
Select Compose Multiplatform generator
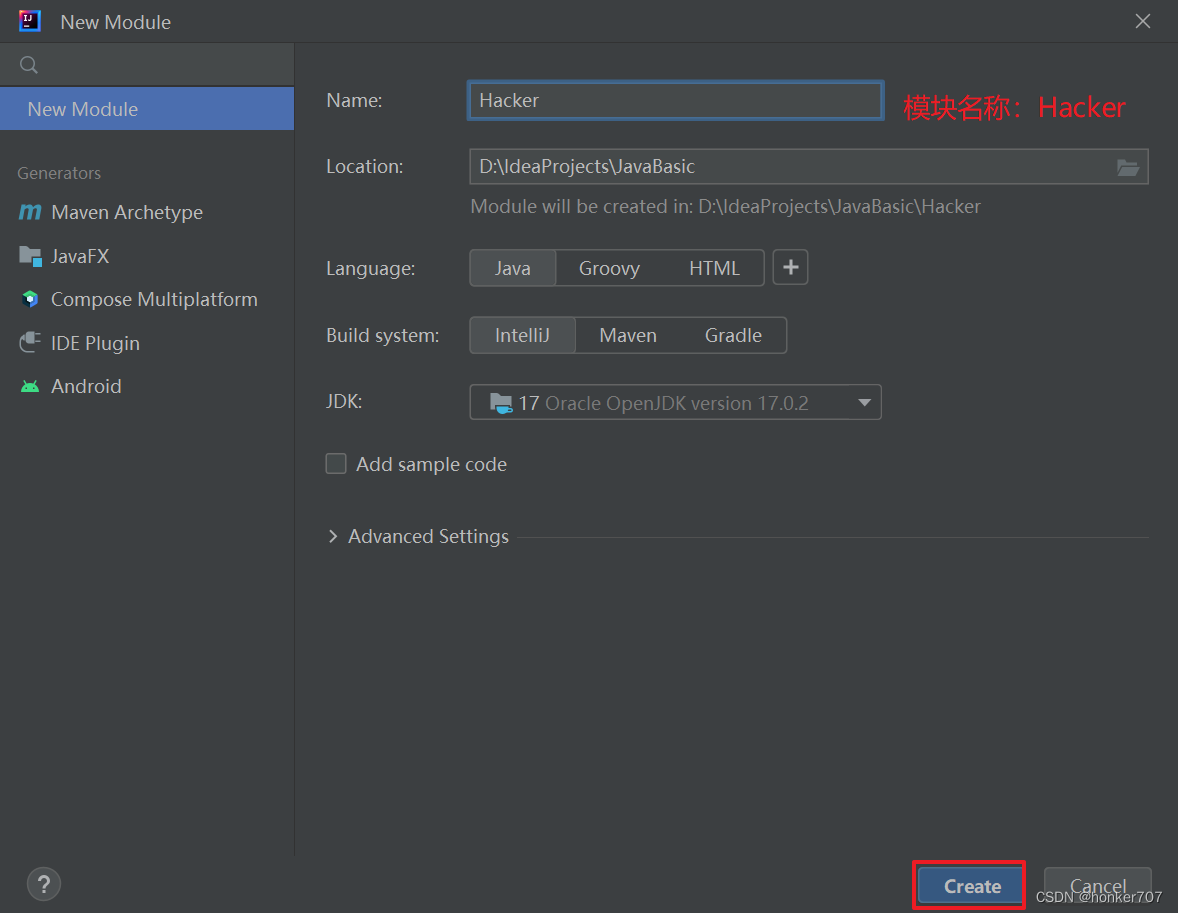pyautogui.click(x=147, y=299)
